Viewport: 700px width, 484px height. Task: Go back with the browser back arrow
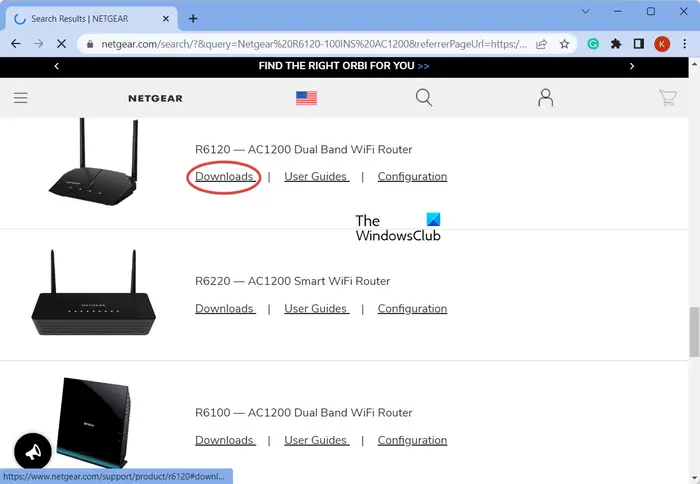(16, 44)
